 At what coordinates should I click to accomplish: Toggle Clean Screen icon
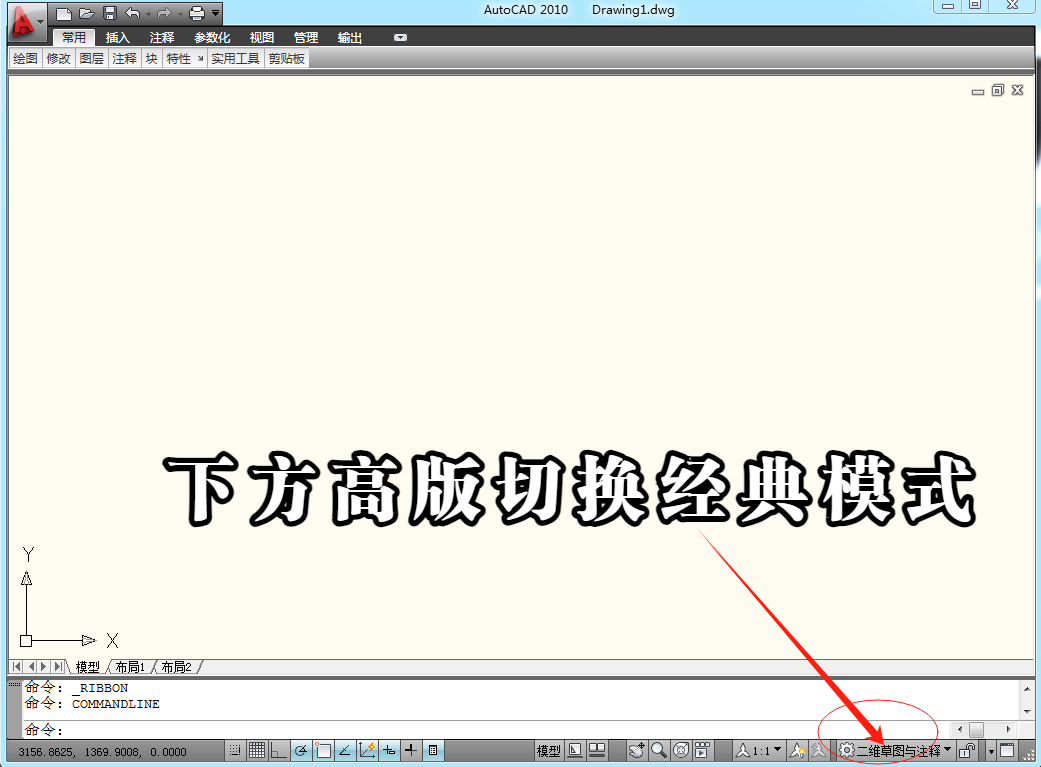(x=1007, y=751)
